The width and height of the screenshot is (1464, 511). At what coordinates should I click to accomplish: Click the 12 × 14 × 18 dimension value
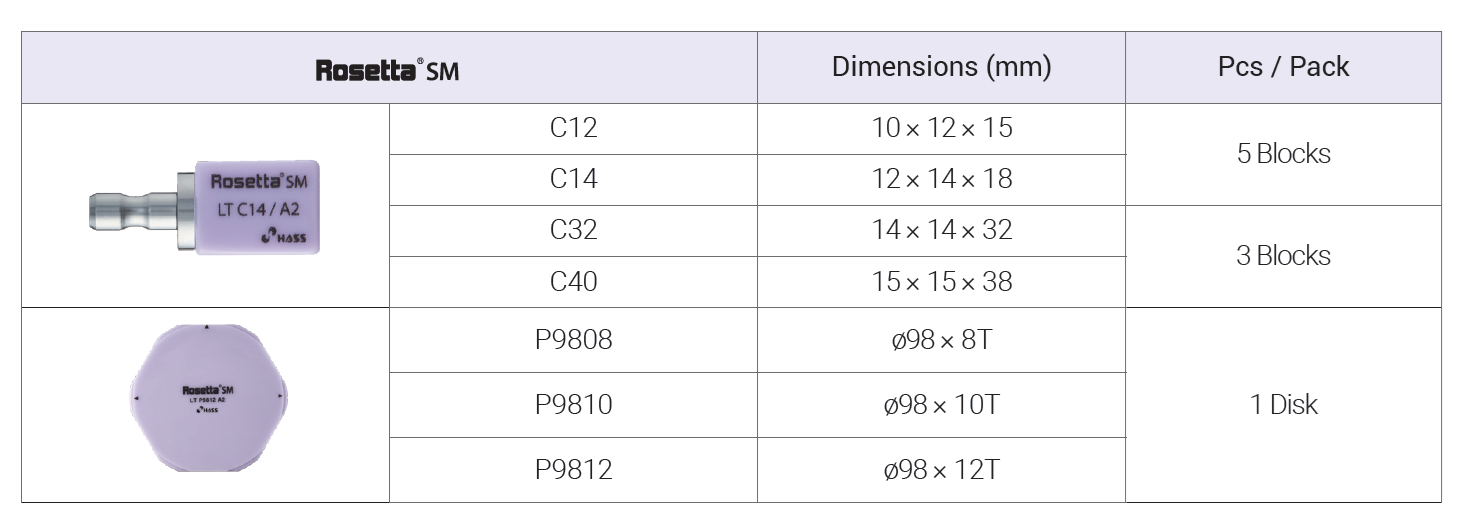[x=941, y=180]
